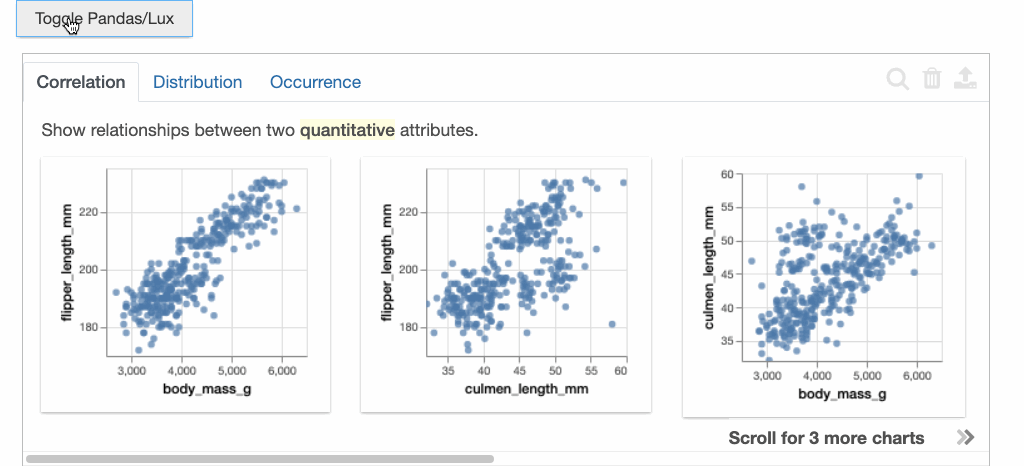1024x466 pixels.
Task: Open the Correlation tab
Action: (81, 82)
